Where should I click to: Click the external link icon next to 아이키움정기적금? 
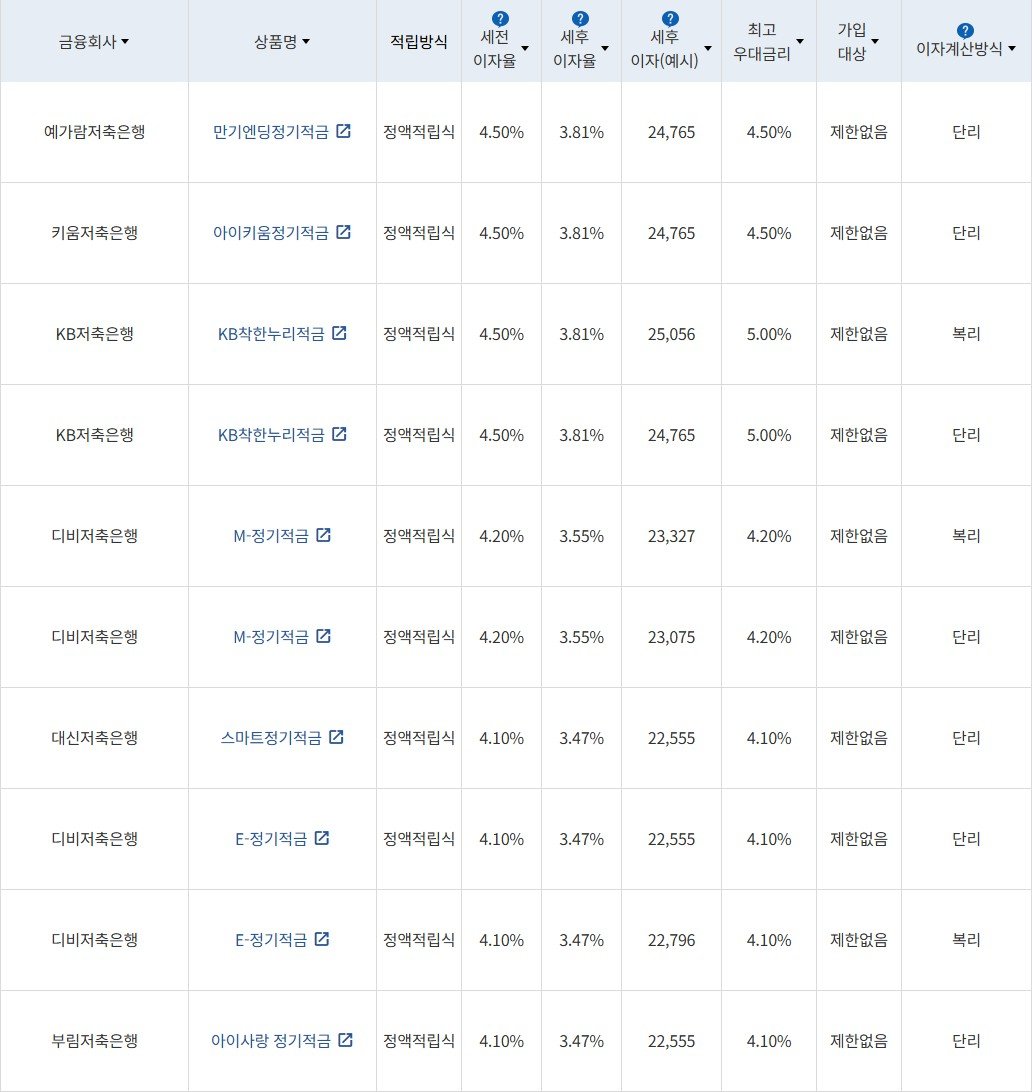tap(344, 232)
